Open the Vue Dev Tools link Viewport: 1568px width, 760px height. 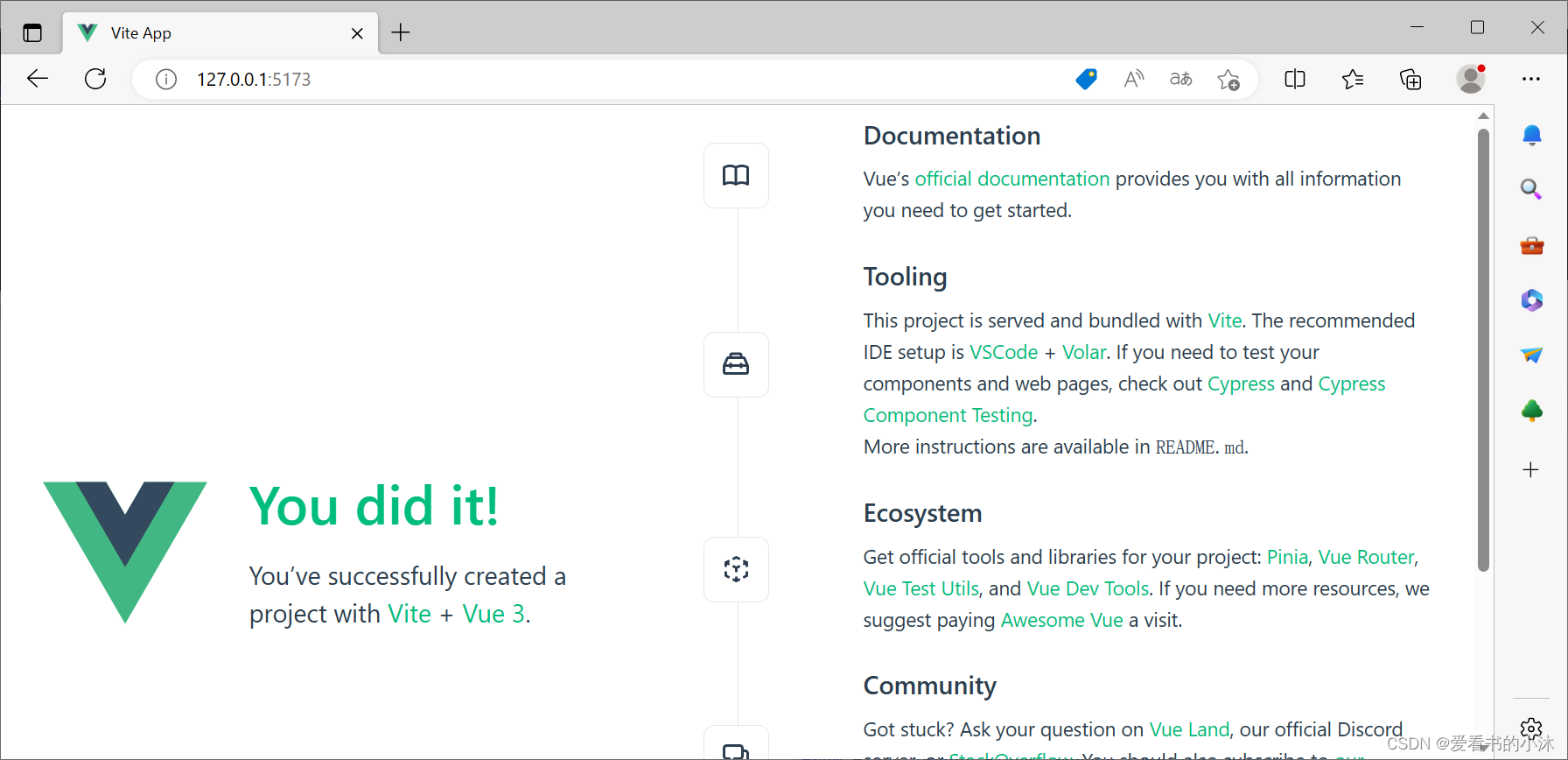coord(1088,588)
